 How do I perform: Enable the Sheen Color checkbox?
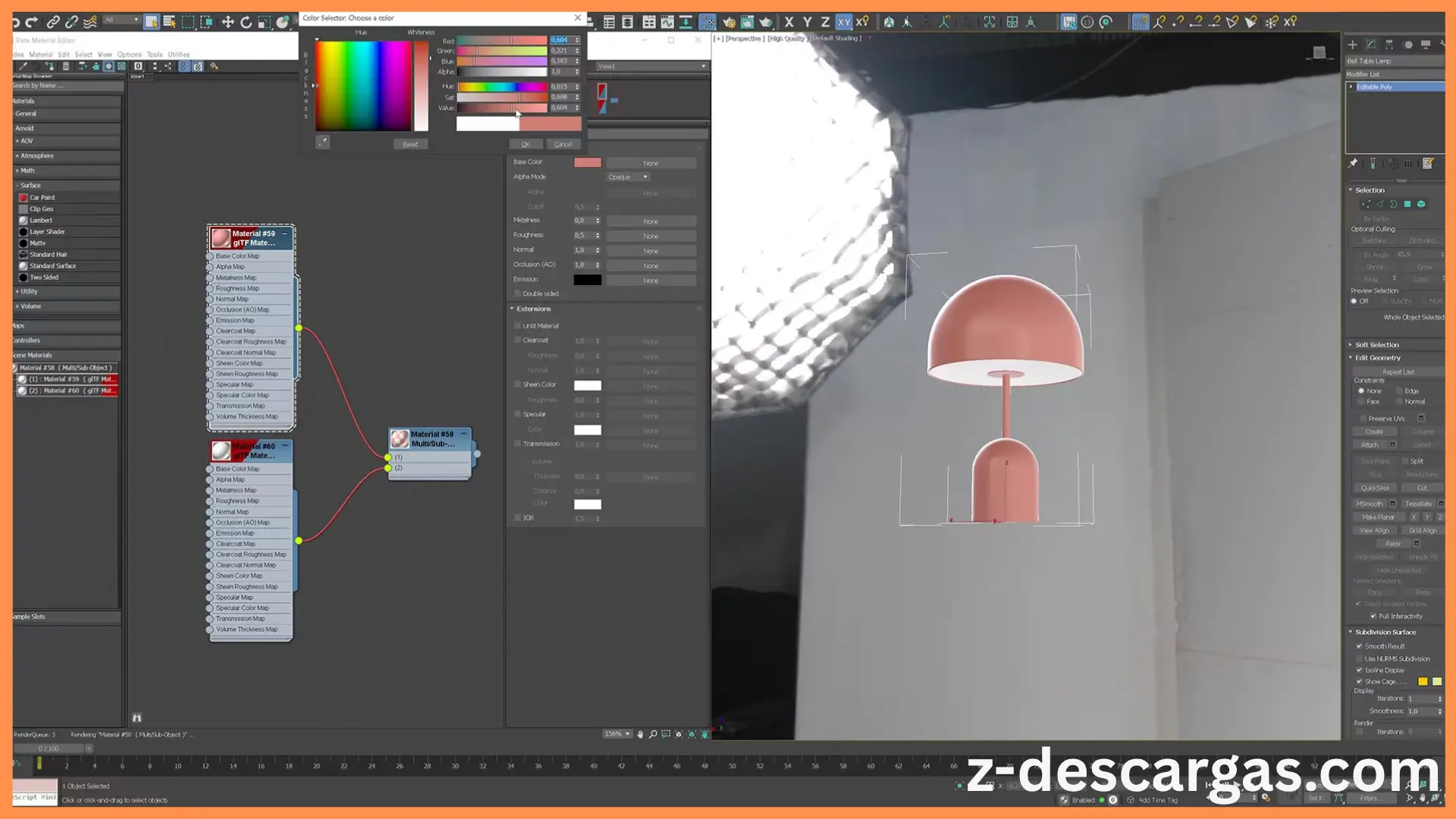[518, 384]
